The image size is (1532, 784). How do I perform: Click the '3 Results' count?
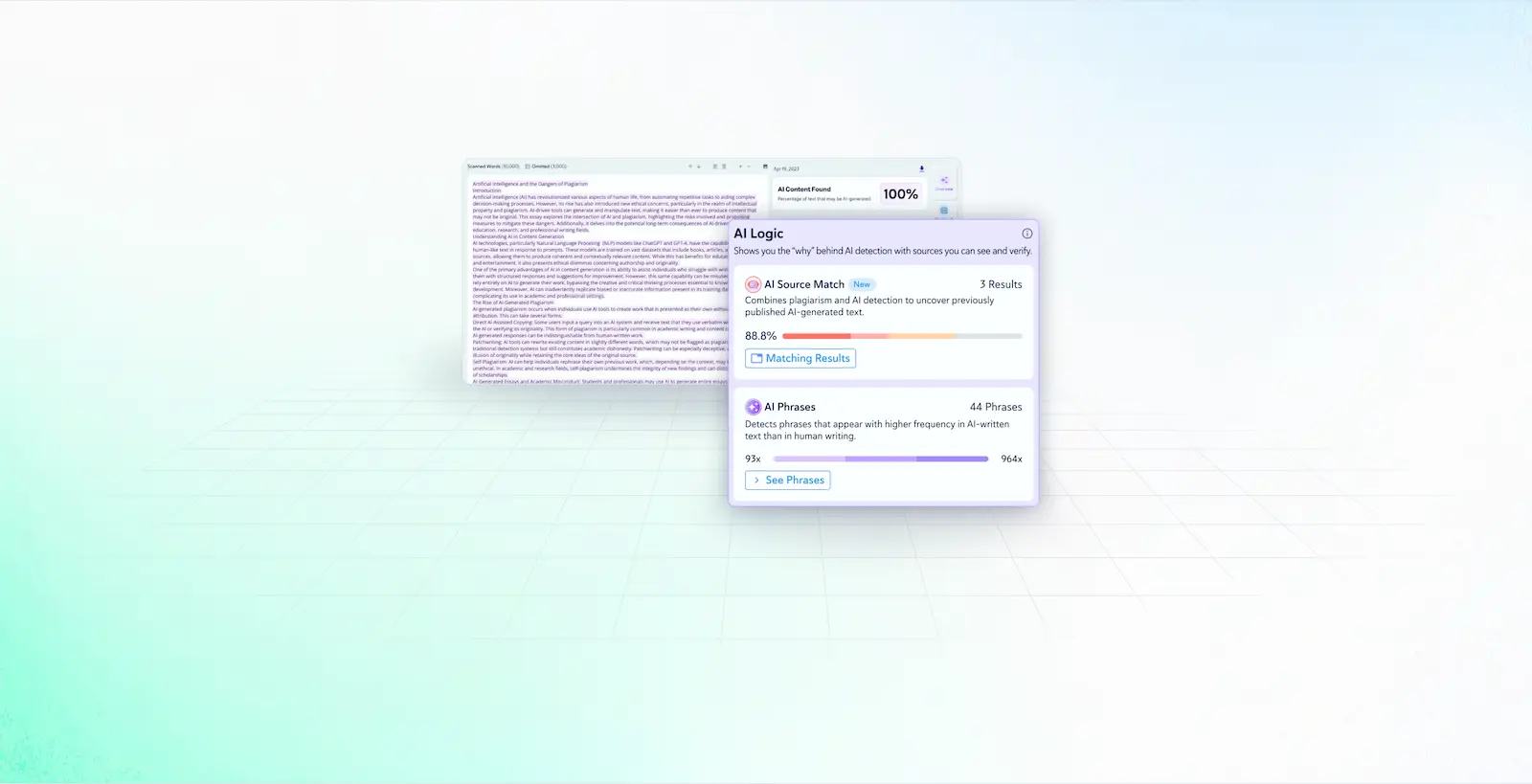[x=1001, y=284]
